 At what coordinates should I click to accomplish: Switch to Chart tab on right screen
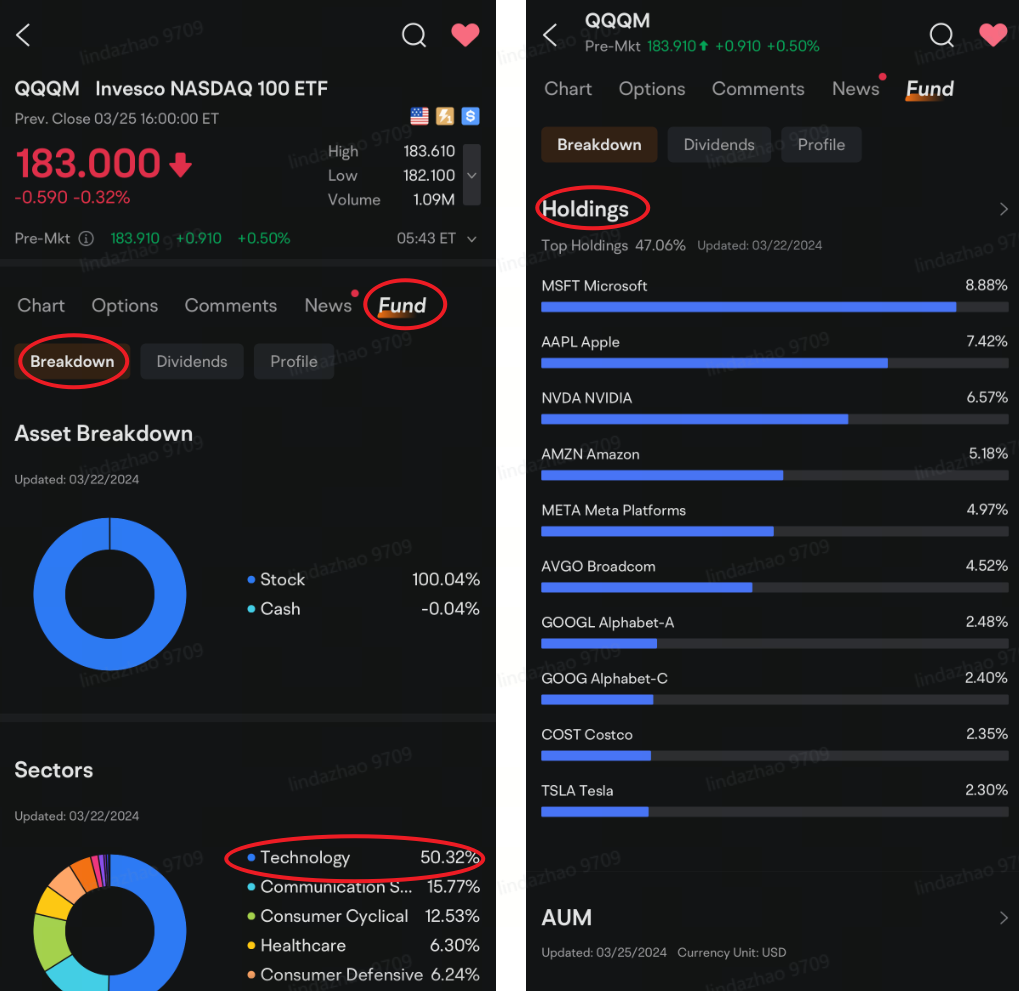(x=568, y=89)
